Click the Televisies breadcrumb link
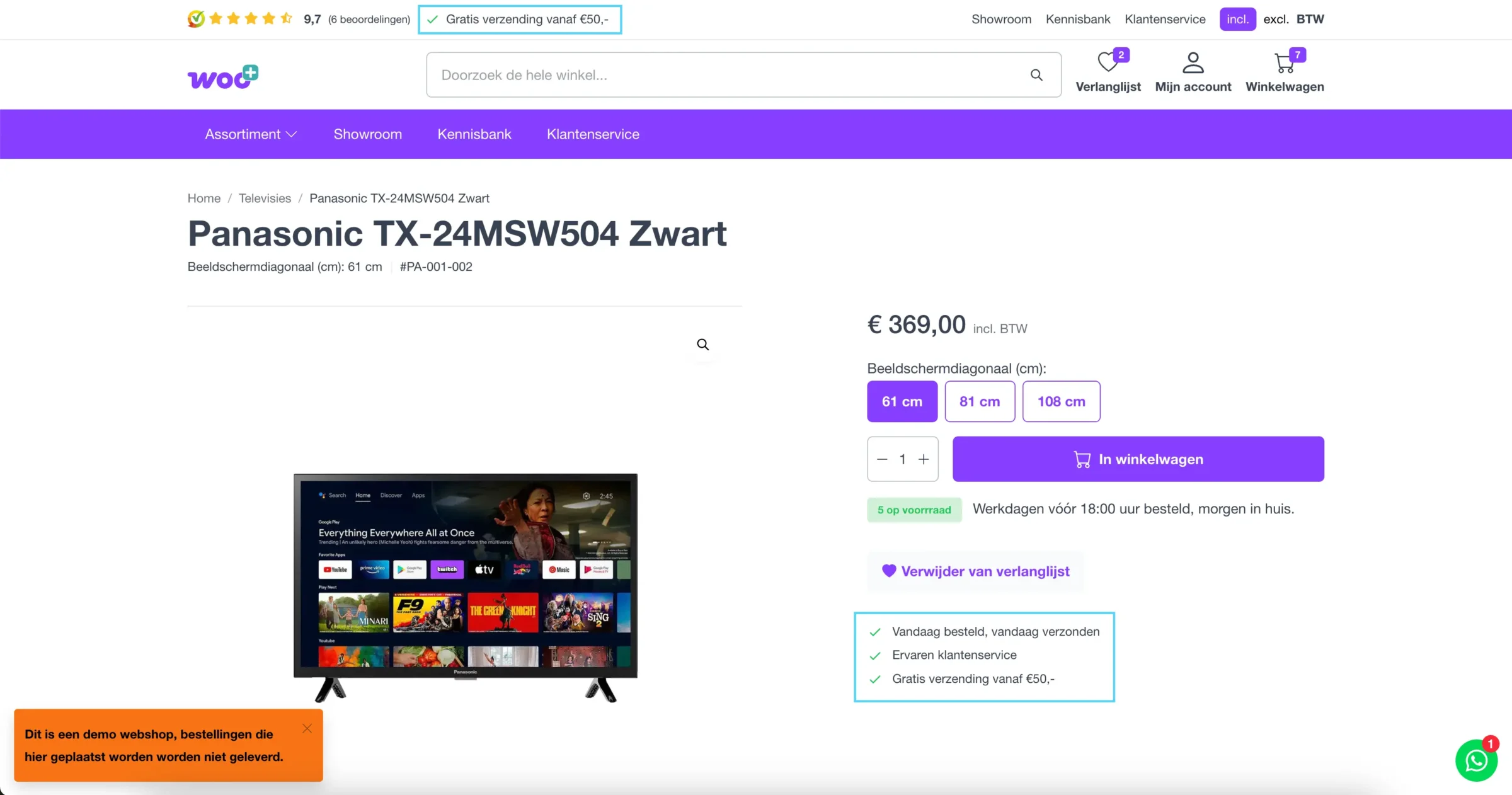 [265, 198]
